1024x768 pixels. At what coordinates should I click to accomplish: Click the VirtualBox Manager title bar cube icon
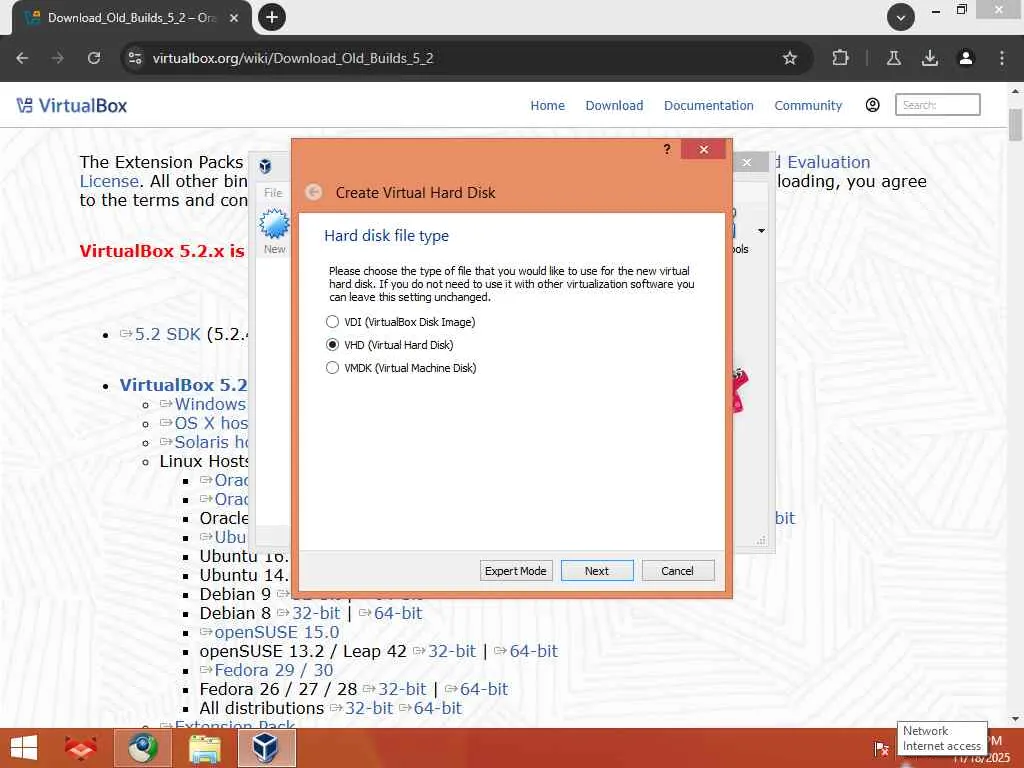pyautogui.click(x=265, y=166)
